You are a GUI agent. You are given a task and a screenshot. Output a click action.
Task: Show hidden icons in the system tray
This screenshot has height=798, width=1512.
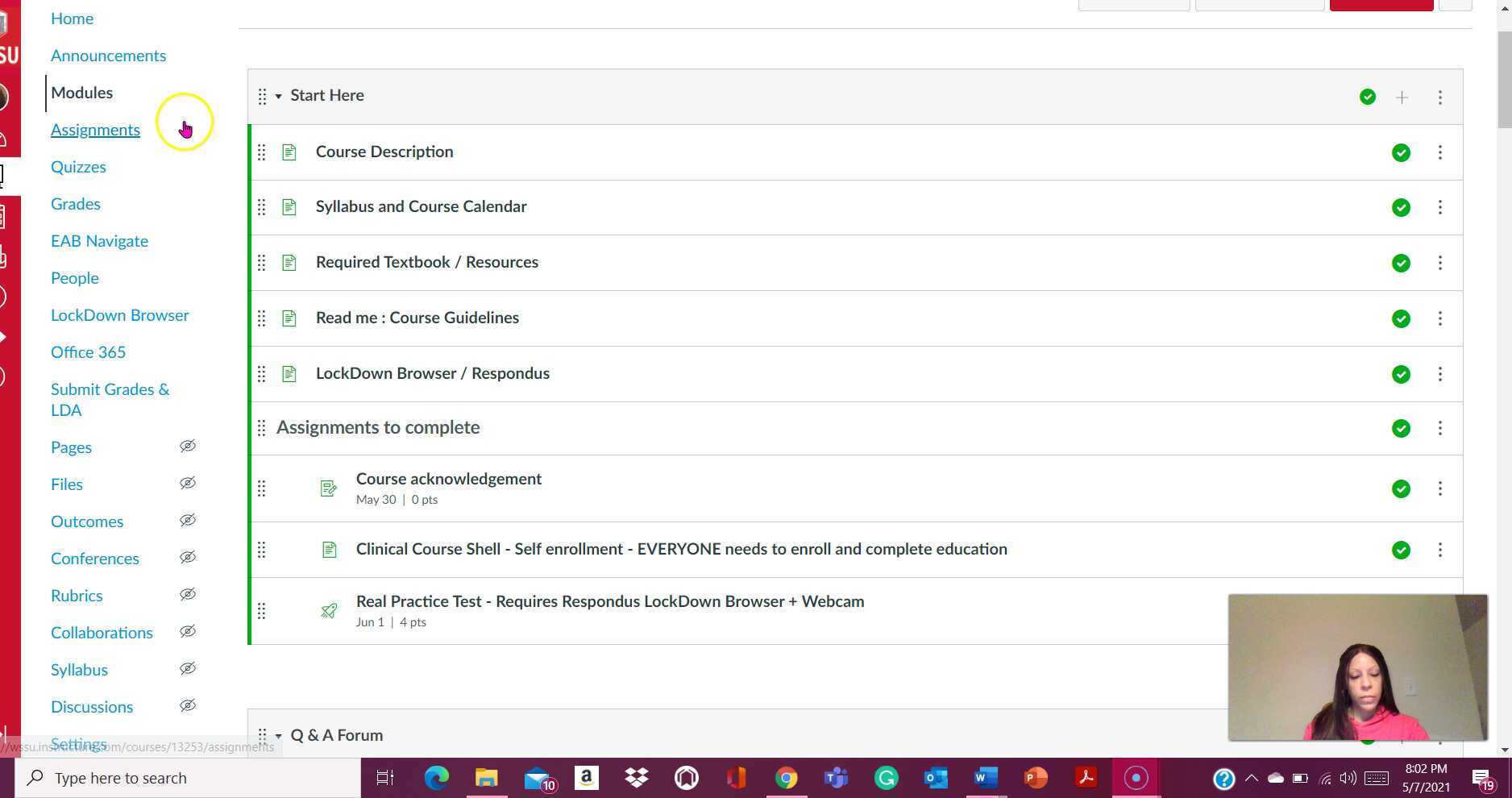click(x=1252, y=778)
